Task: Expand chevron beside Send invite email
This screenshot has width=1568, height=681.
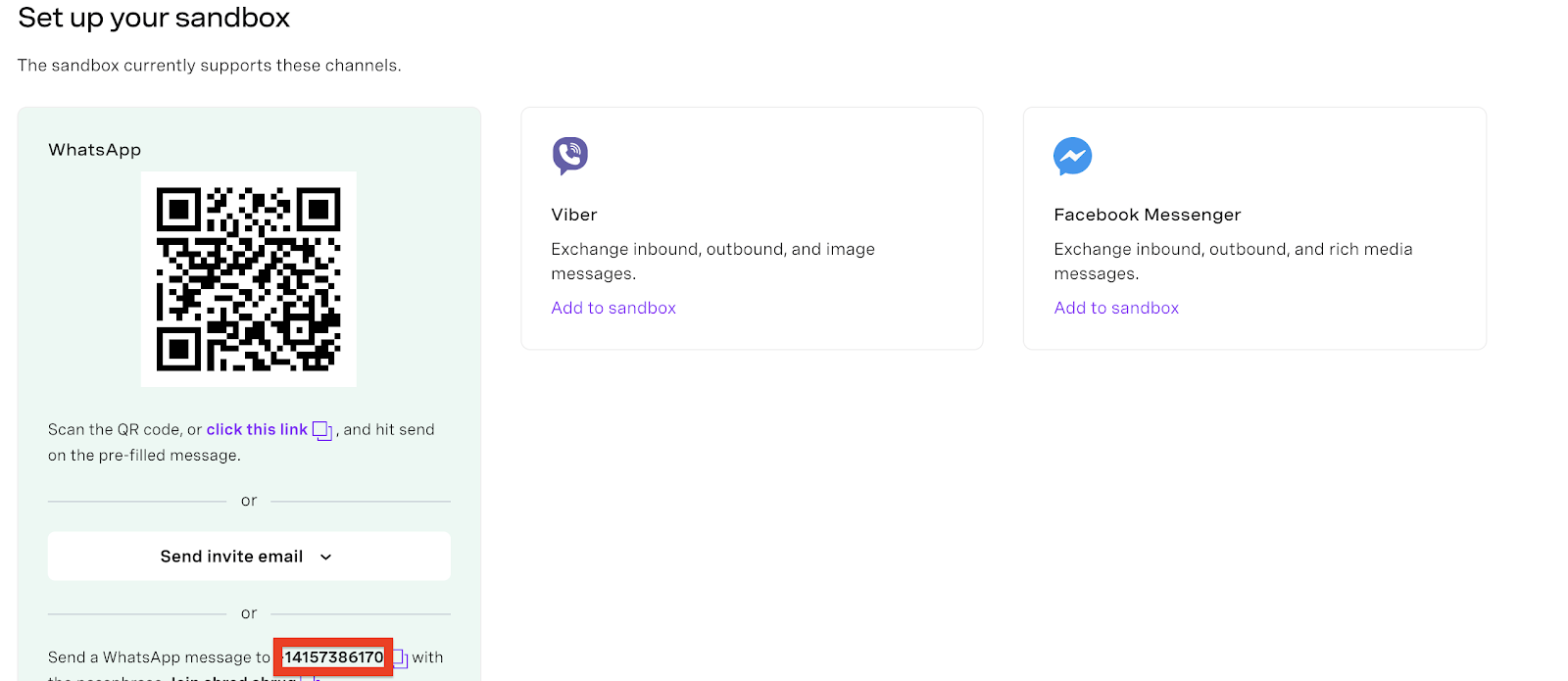Action: 326,558
